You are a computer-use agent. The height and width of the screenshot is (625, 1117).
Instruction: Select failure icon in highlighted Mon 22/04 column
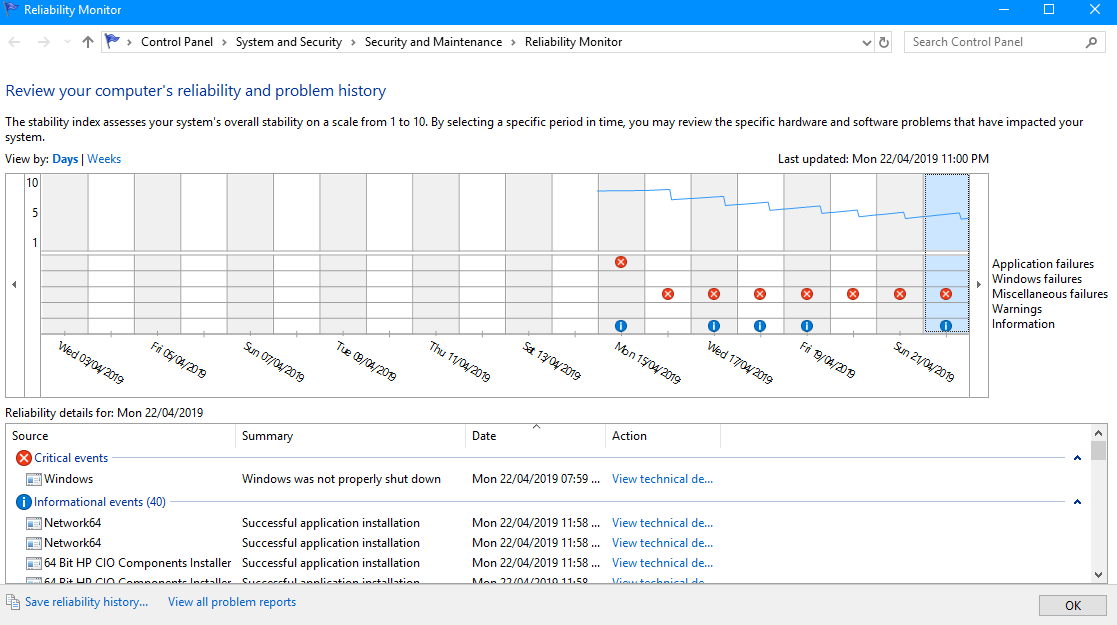[x=946, y=294]
